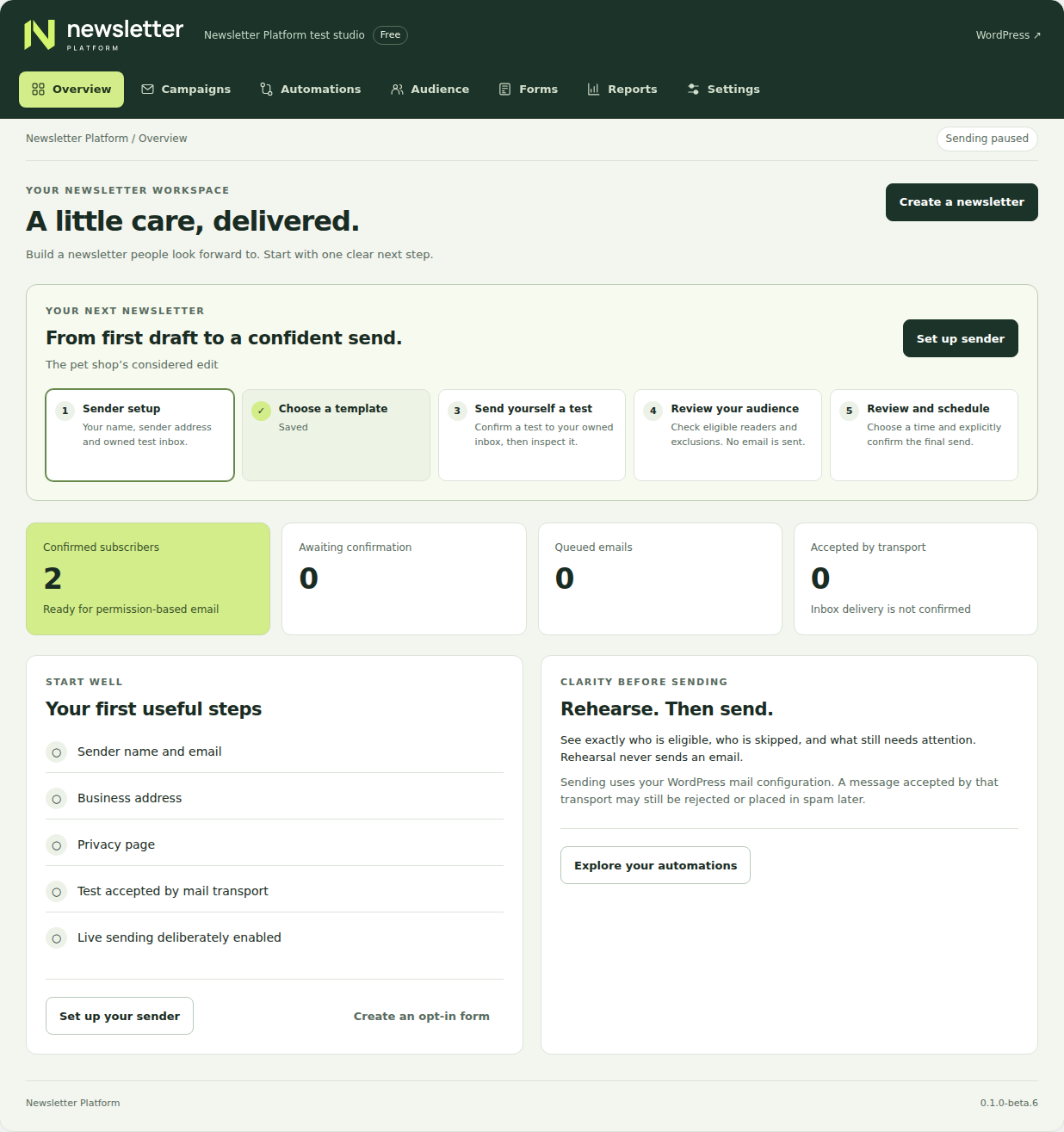Click the Settings sliders icon
The height and width of the screenshot is (1132, 1064).
[x=693, y=90]
